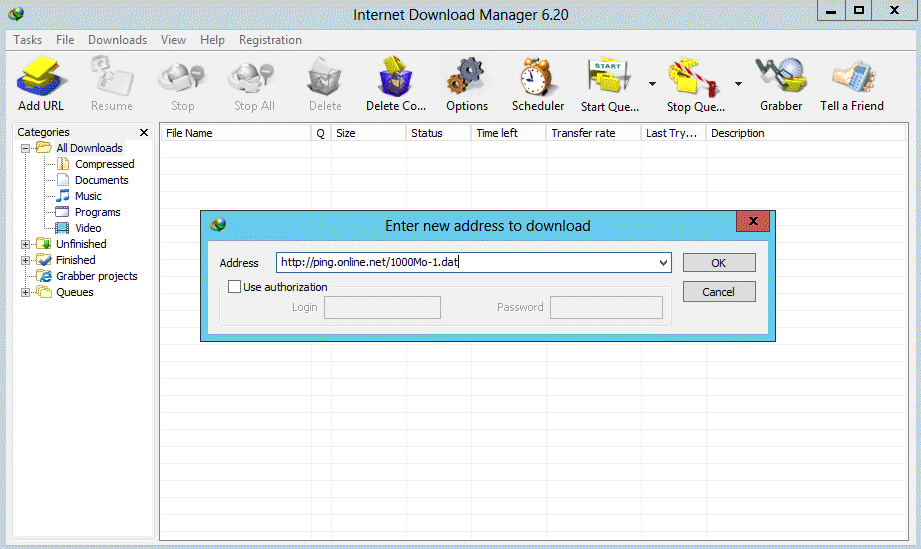The image size is (921, 549).
Task: Open the Downloads menu
Action: pos(117,40)
